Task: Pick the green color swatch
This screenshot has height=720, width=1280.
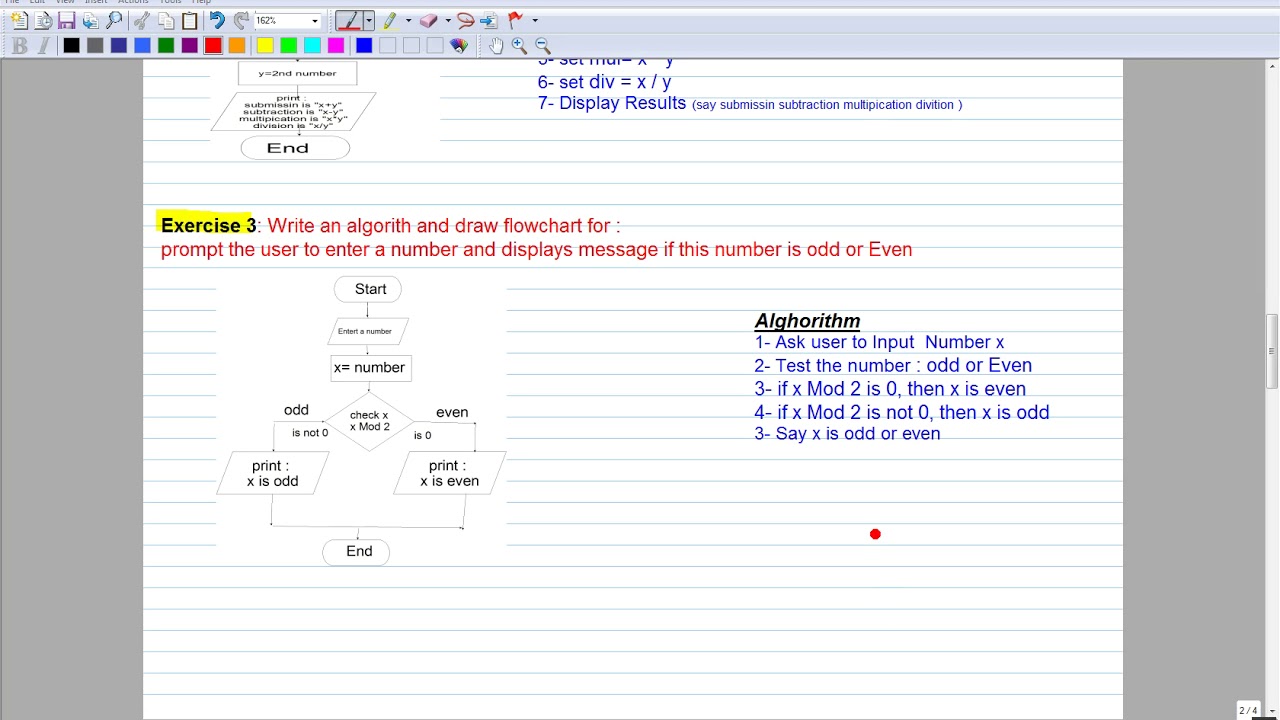Action: [x=166, y=45]
